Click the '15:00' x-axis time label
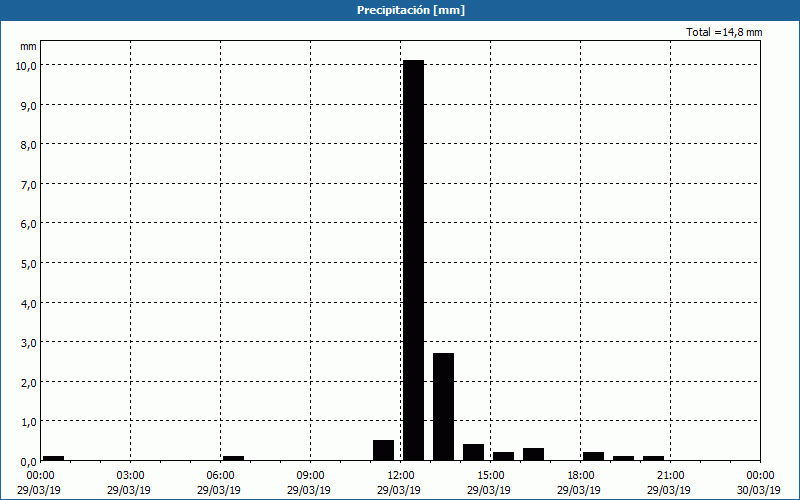This screenshot has height=500, width=800. (x=490, y=476)
